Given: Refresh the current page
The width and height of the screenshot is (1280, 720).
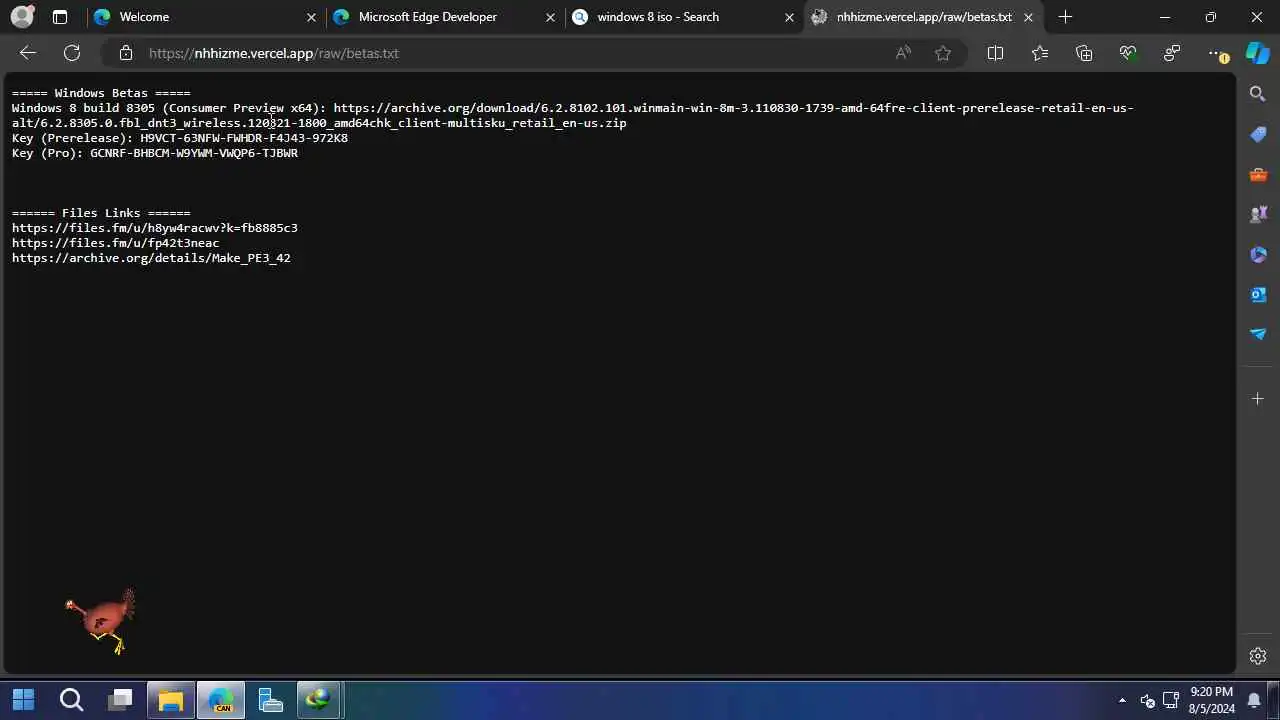Looking at the screenshot, I should pos(72,53).
